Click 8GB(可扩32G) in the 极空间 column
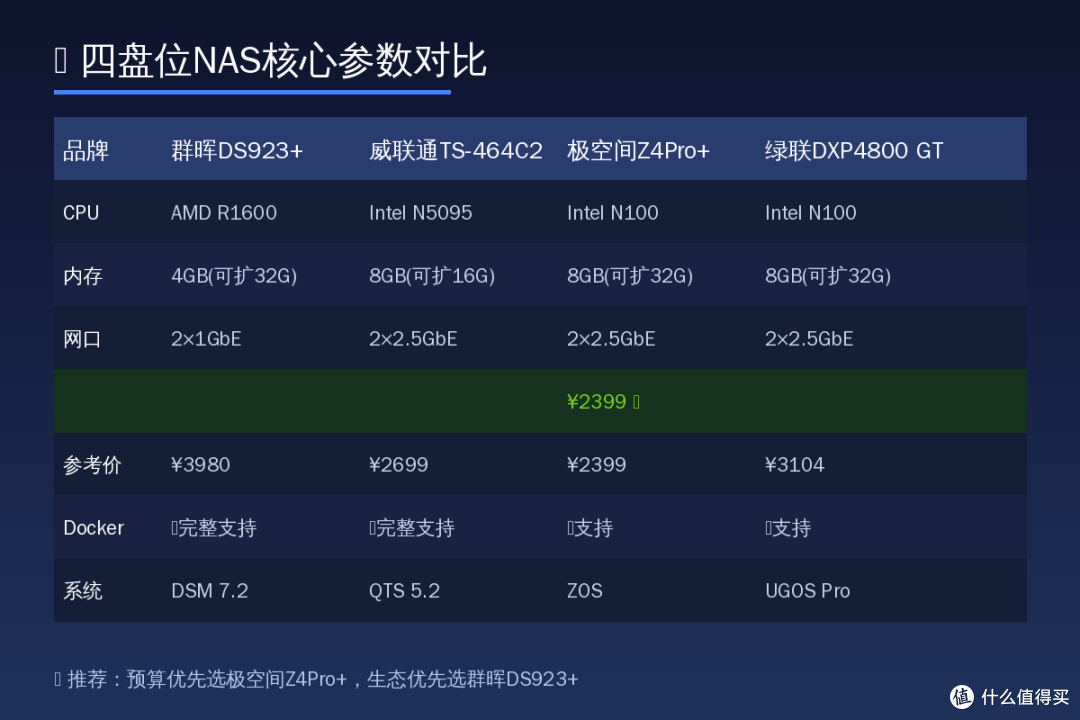Screen dimensions: 1080x720 click(x=630, y=276)
